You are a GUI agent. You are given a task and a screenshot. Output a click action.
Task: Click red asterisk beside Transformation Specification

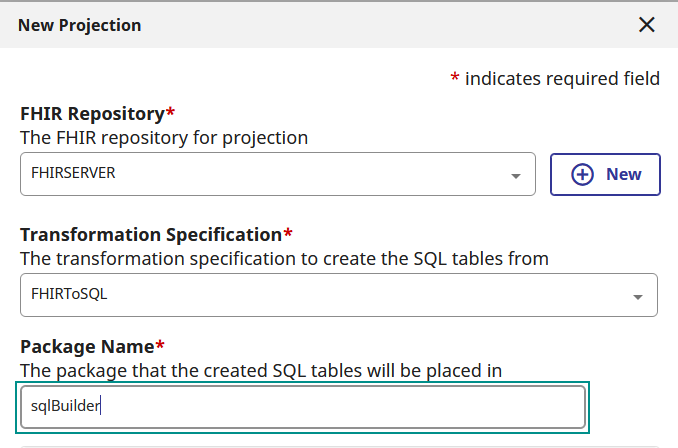288,232
